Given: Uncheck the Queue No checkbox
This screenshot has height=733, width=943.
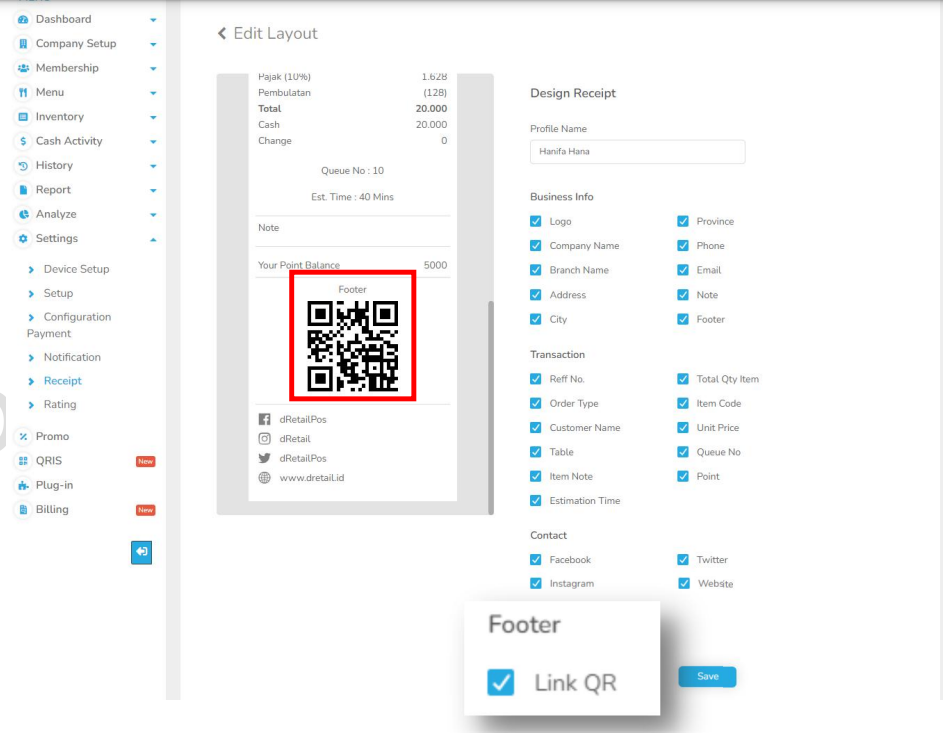Looking at the screenshot, I should point(683,452).
